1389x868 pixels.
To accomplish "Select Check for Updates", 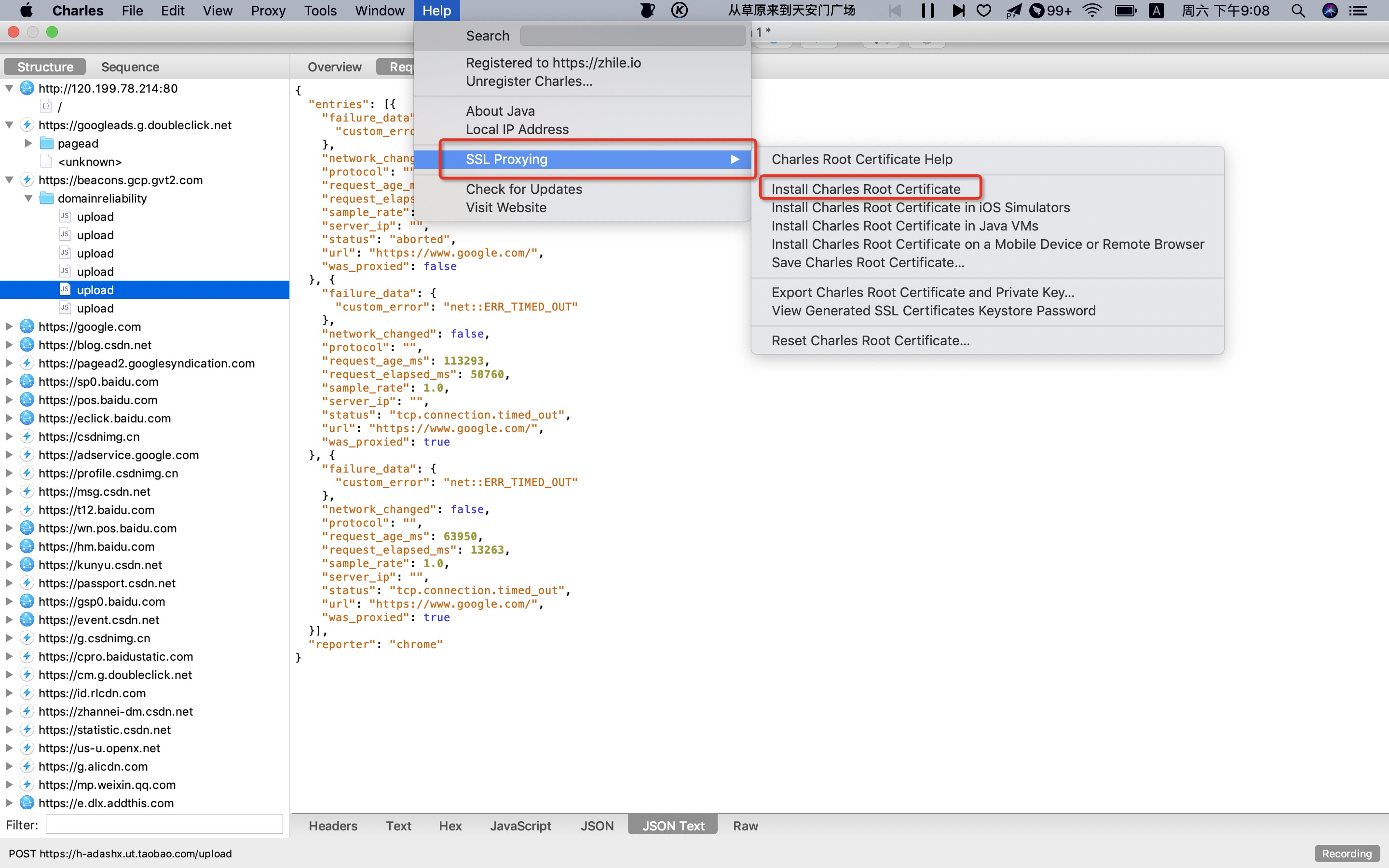I will click(x=524, y=189).
